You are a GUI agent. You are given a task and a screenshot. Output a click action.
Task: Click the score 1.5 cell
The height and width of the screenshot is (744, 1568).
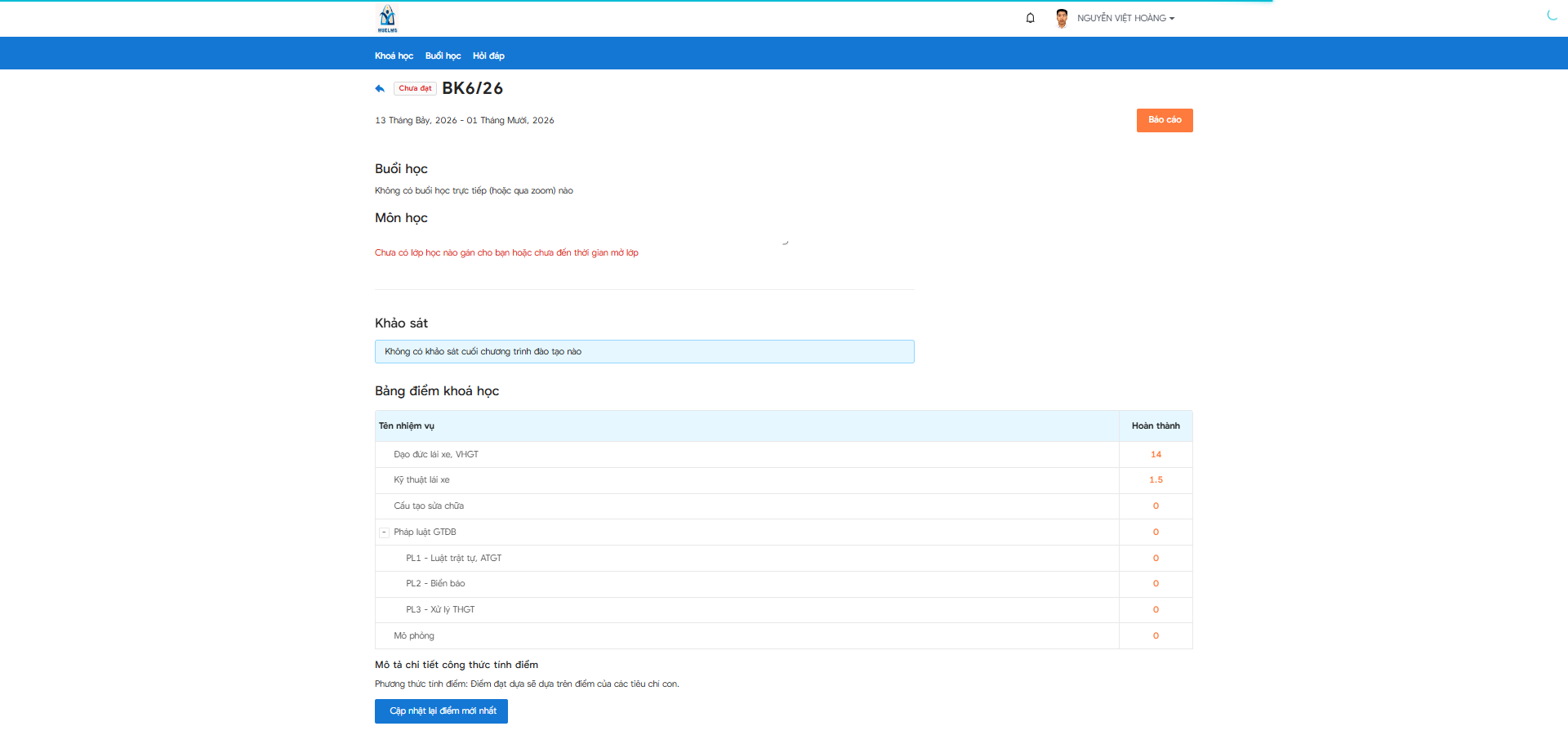[x=1156, y=480]
